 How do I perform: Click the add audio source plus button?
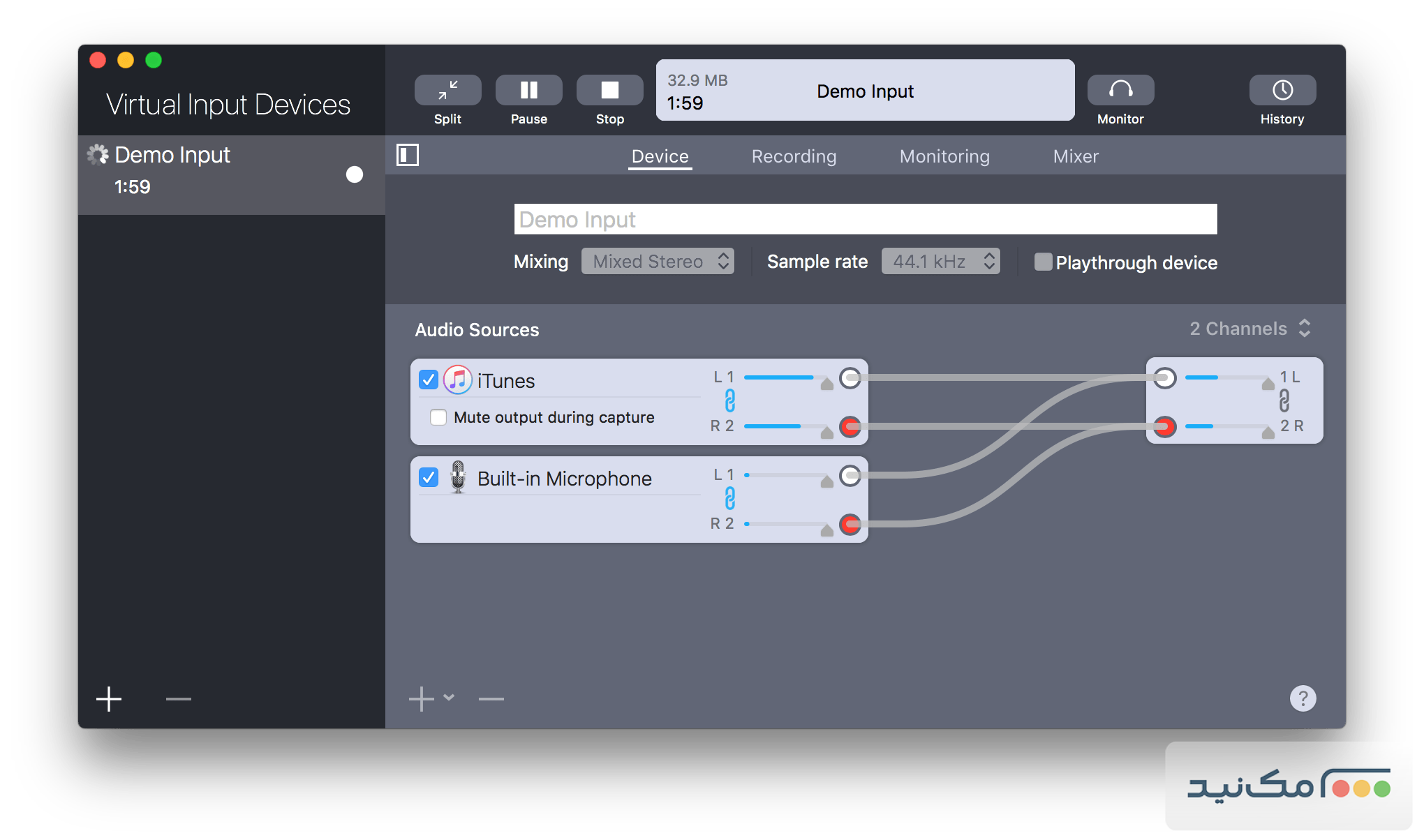(x=422, y=698)
